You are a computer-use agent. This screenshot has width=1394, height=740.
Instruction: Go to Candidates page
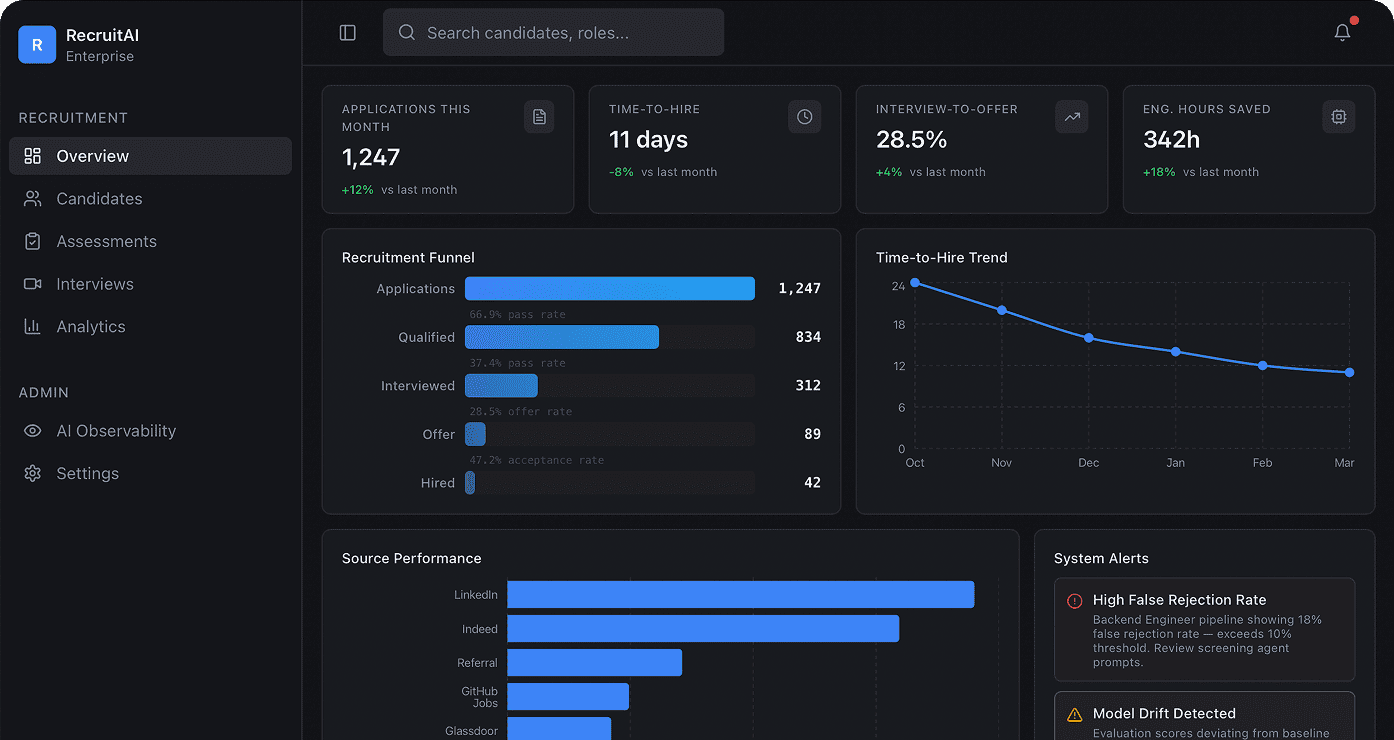tap(150, 199)
